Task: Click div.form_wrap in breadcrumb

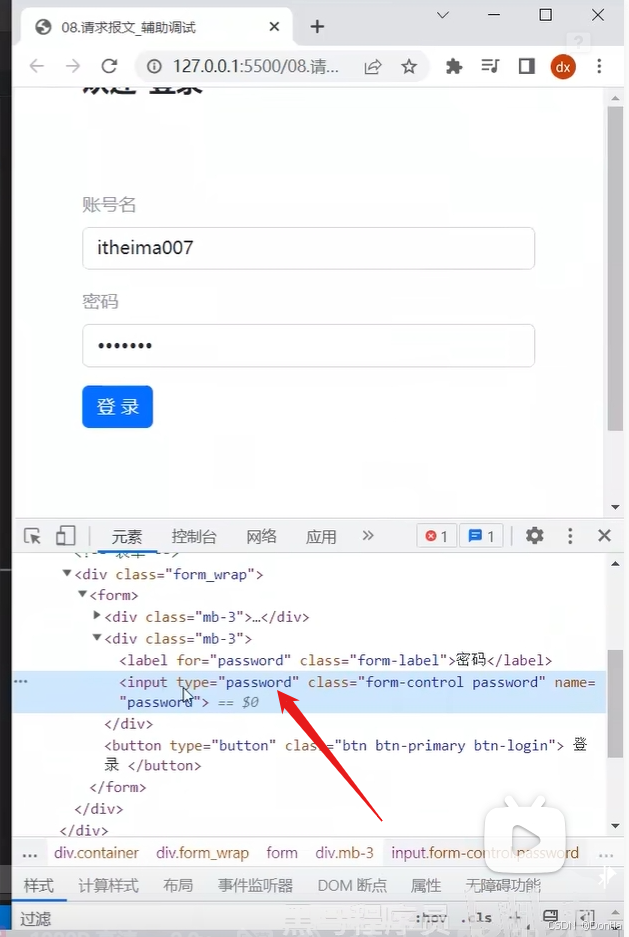Action: 202,853
